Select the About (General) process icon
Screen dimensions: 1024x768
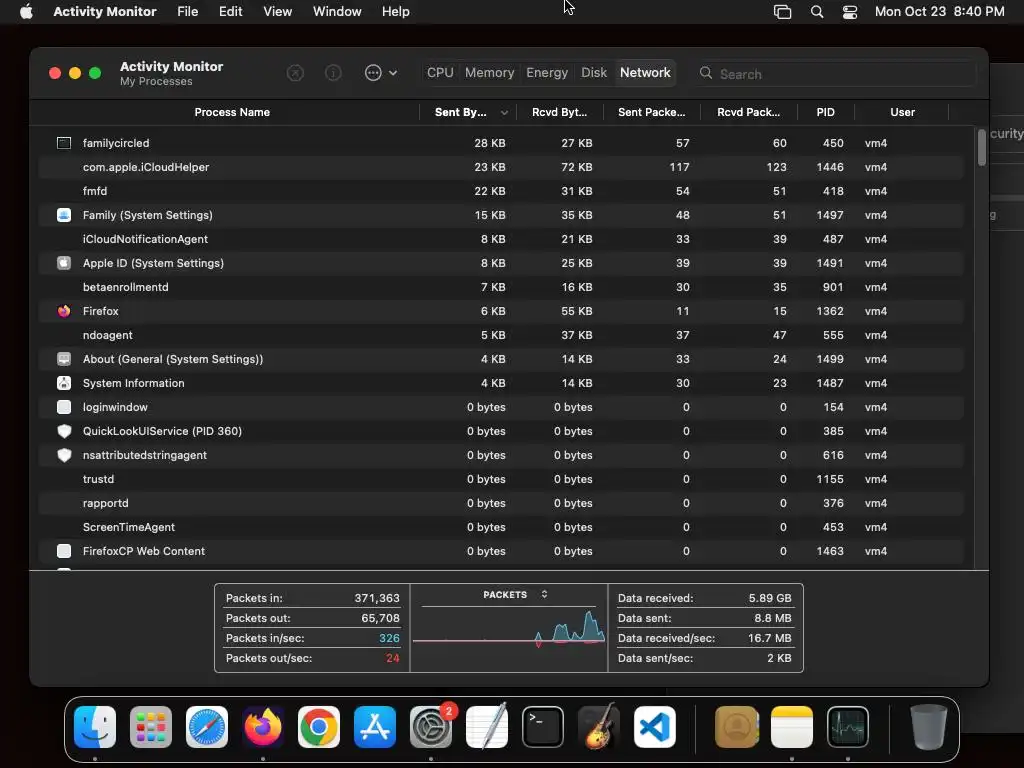click(x=64, y=359)
